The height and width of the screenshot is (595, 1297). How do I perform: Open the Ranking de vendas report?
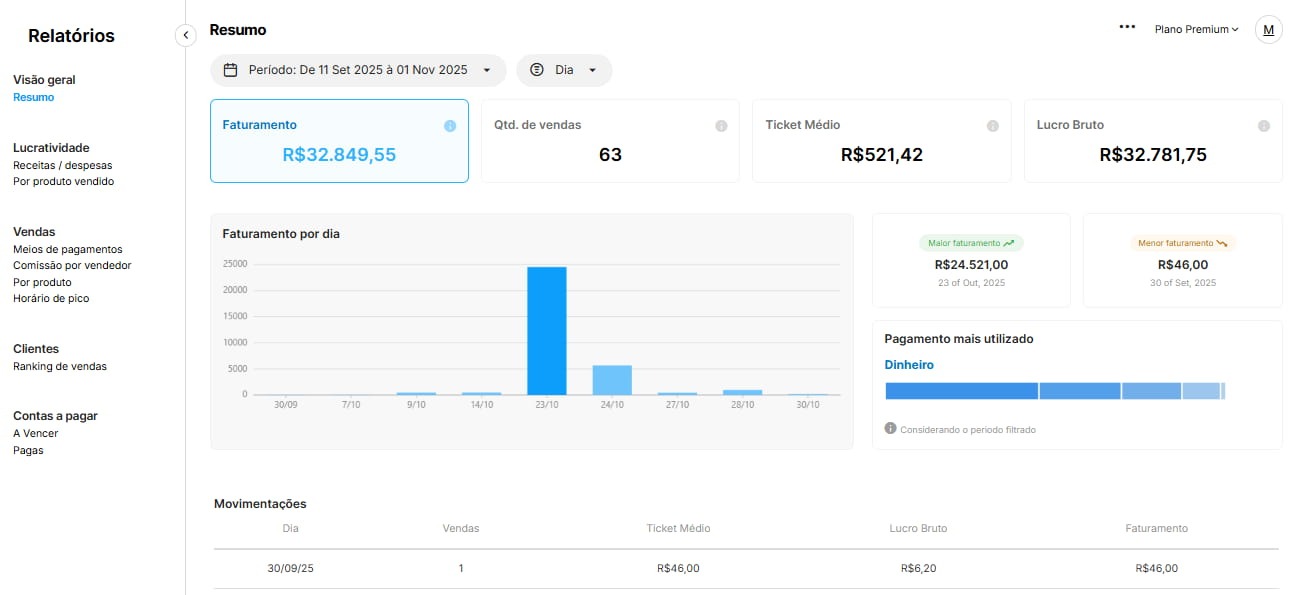pos(61,366)
